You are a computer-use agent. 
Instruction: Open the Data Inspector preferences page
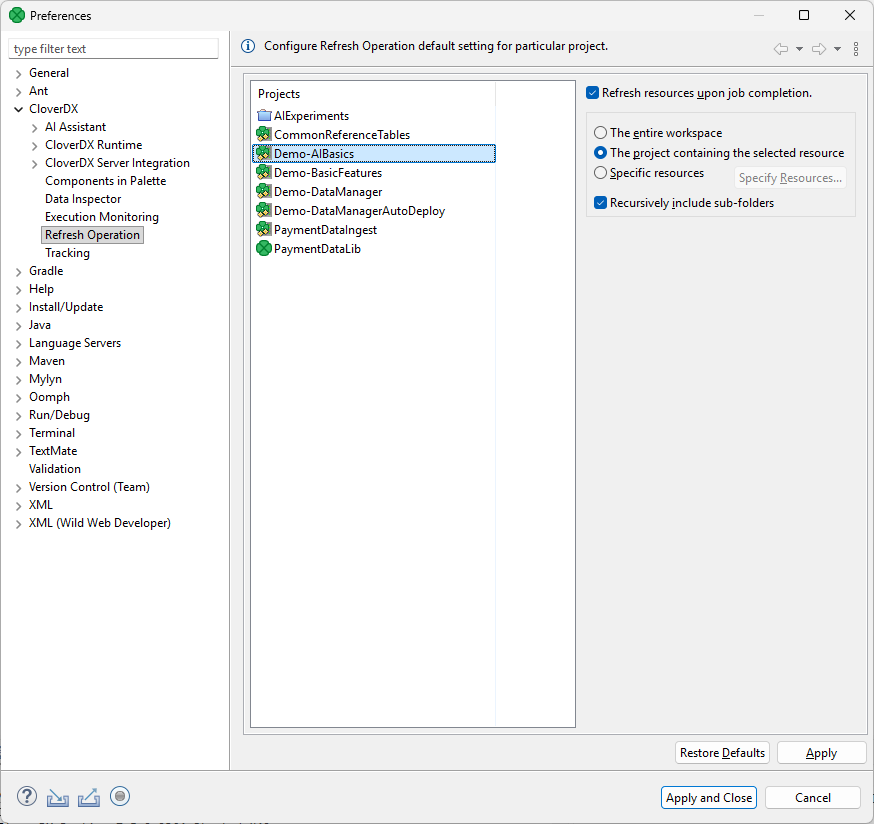83,199
